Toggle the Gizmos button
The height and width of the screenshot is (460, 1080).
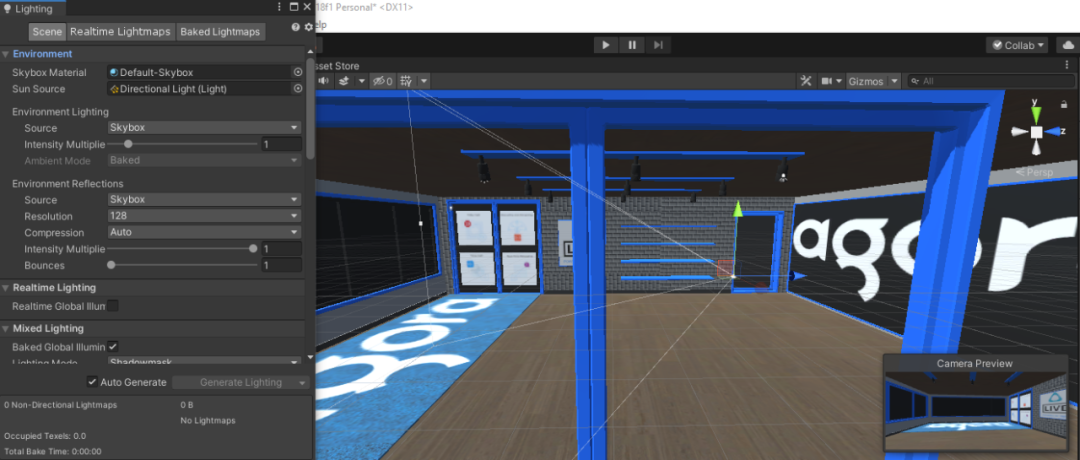point(866,81)
